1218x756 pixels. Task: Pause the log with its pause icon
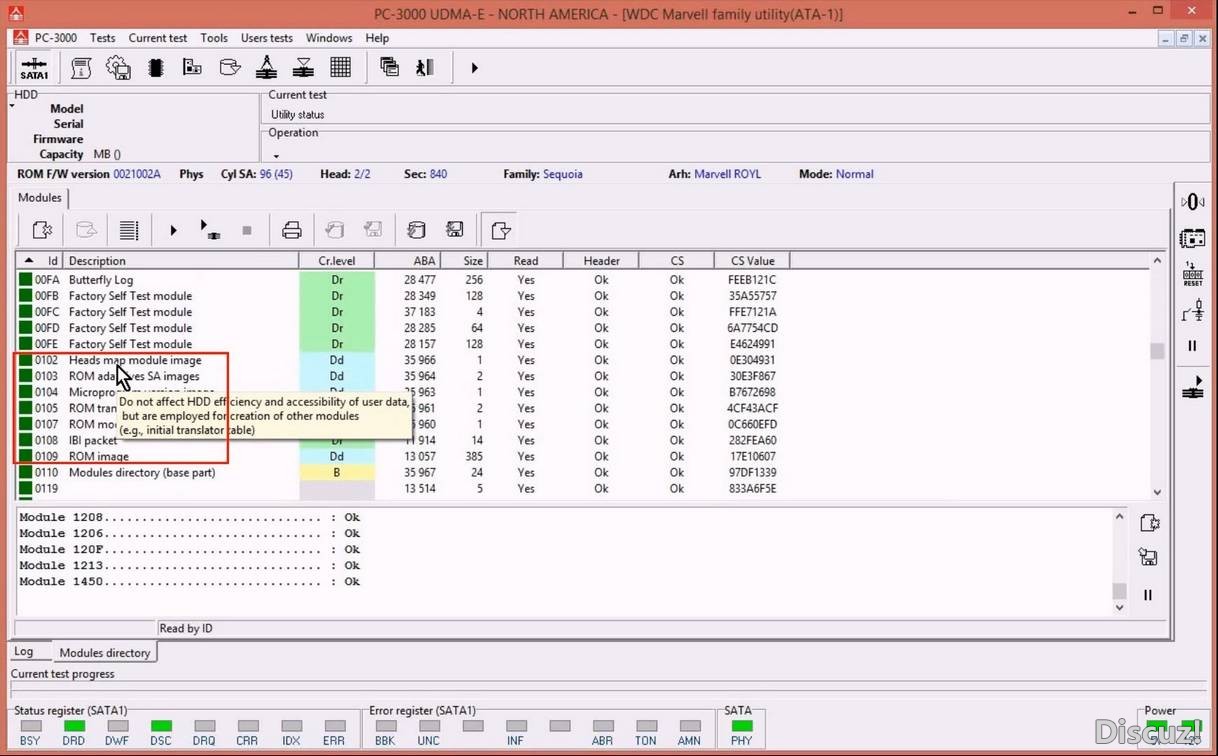1148,595
